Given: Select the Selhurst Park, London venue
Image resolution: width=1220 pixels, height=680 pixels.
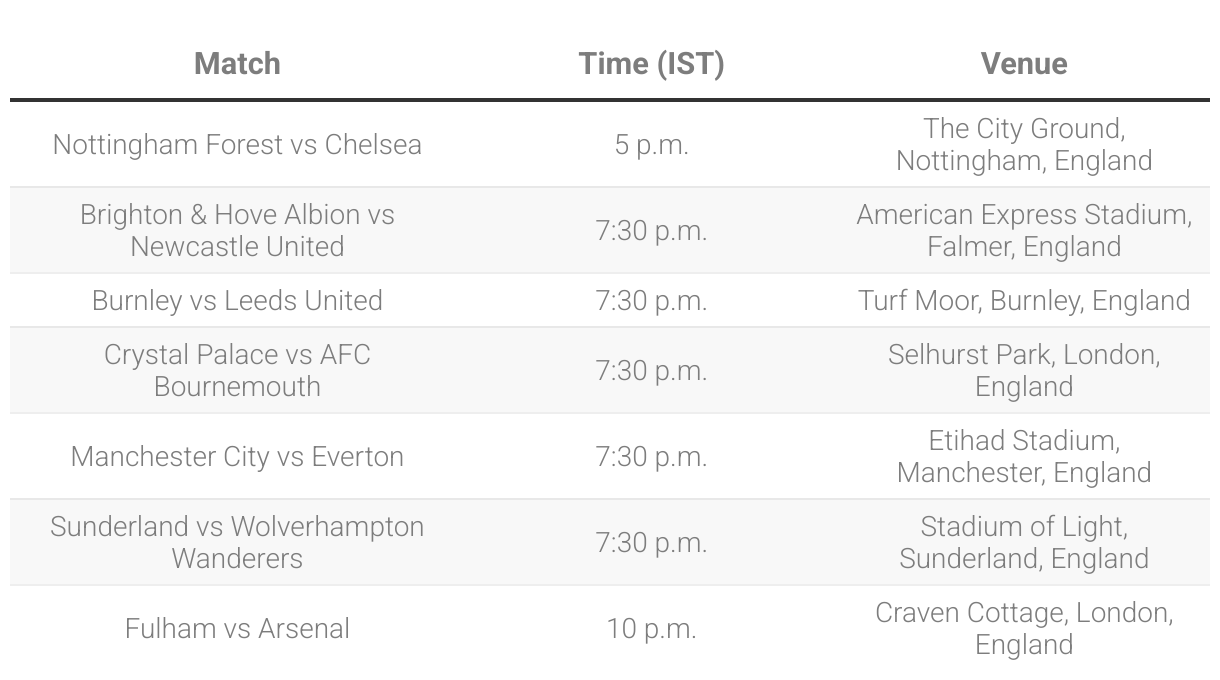Looking at the screenshot, I should (x=1024, y=370).
